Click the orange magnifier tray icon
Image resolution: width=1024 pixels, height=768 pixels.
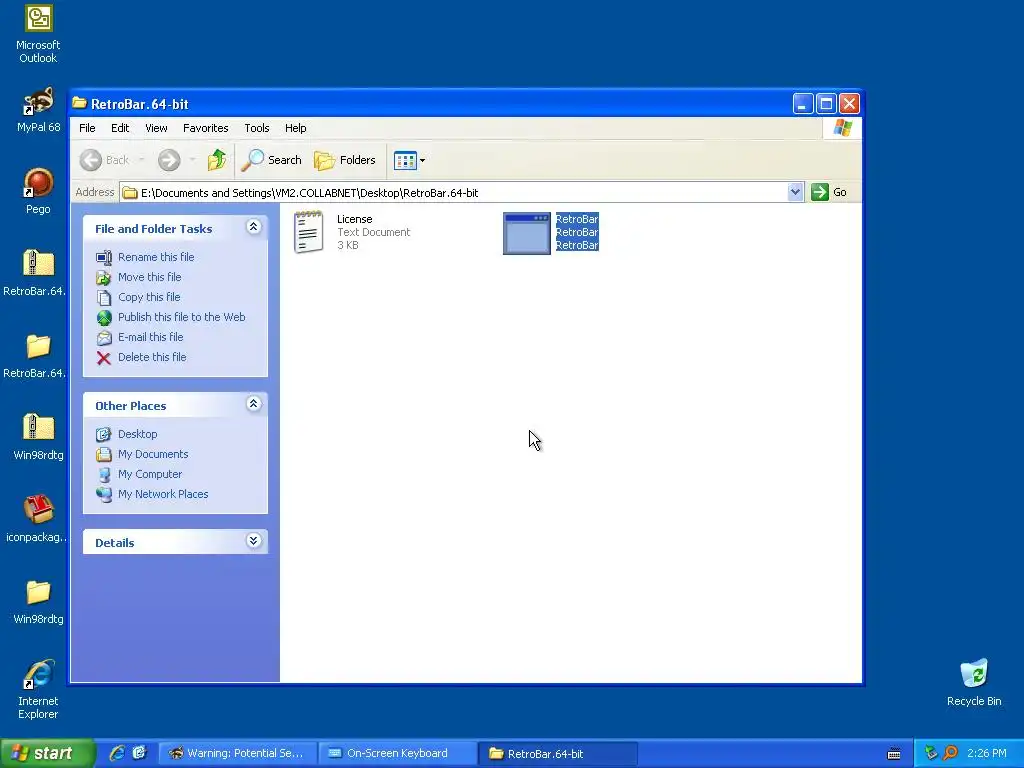point(950,753)
